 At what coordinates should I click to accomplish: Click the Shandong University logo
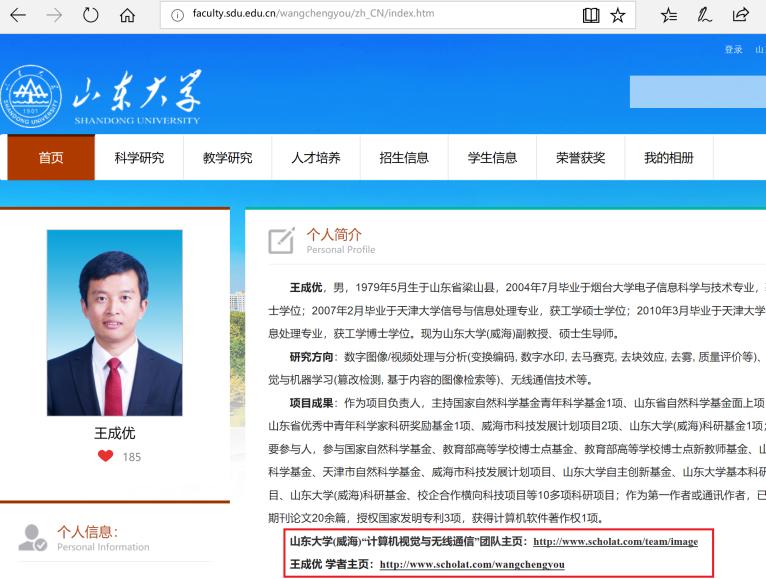click(x=100, y=93)
